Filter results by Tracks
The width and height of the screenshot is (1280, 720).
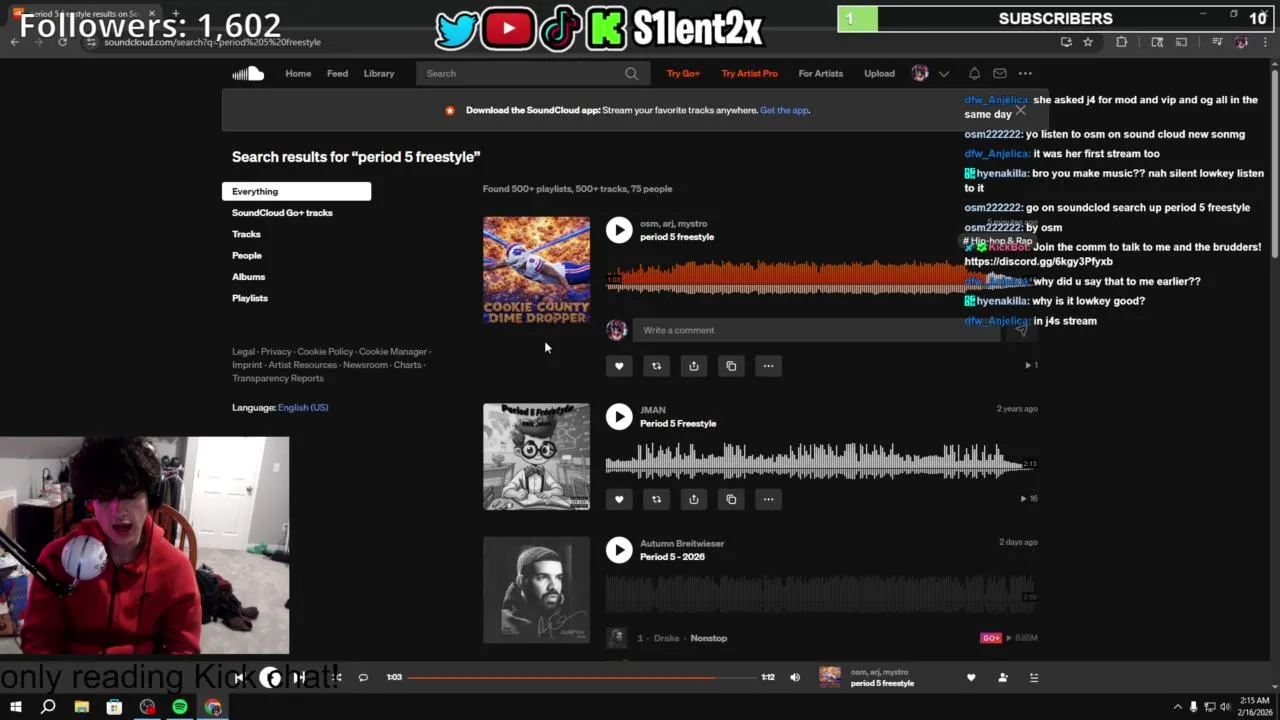246,234
